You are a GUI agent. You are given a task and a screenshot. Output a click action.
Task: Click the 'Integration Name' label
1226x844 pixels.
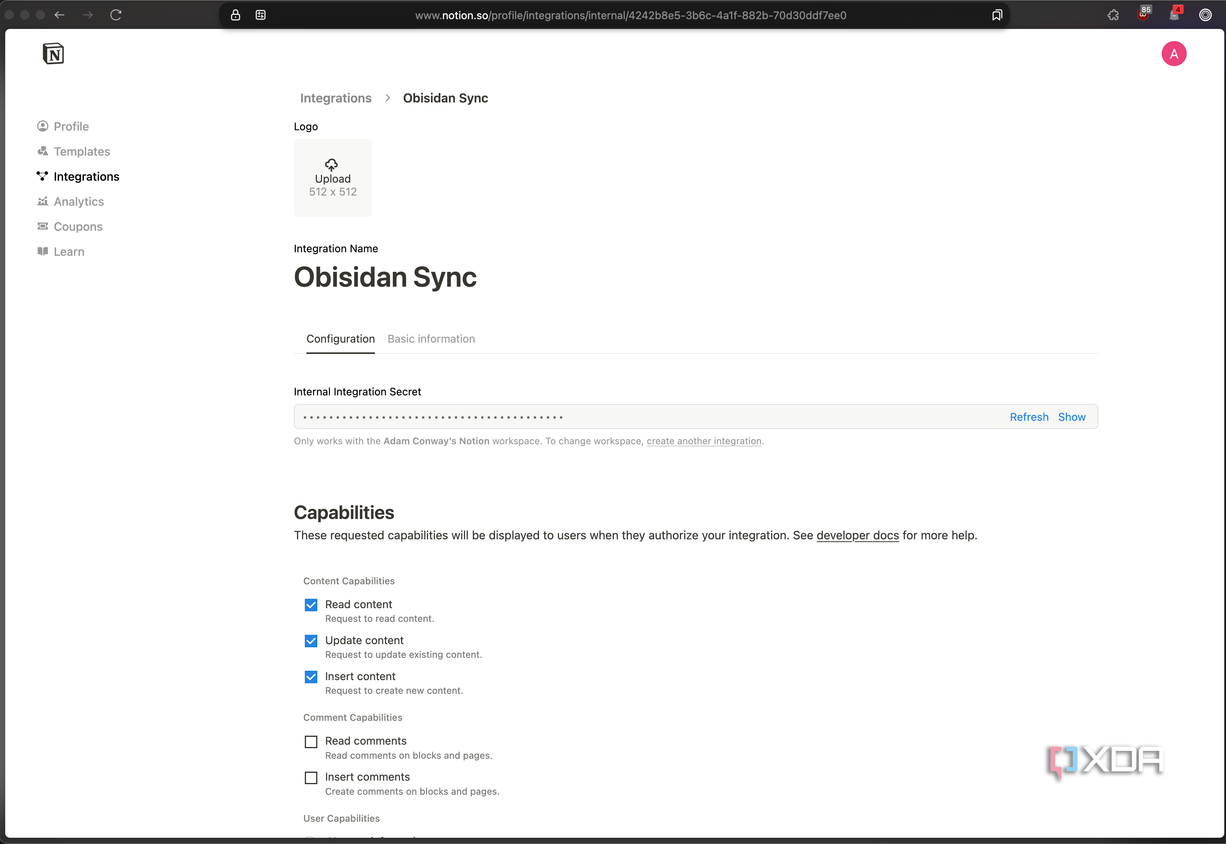336,249
